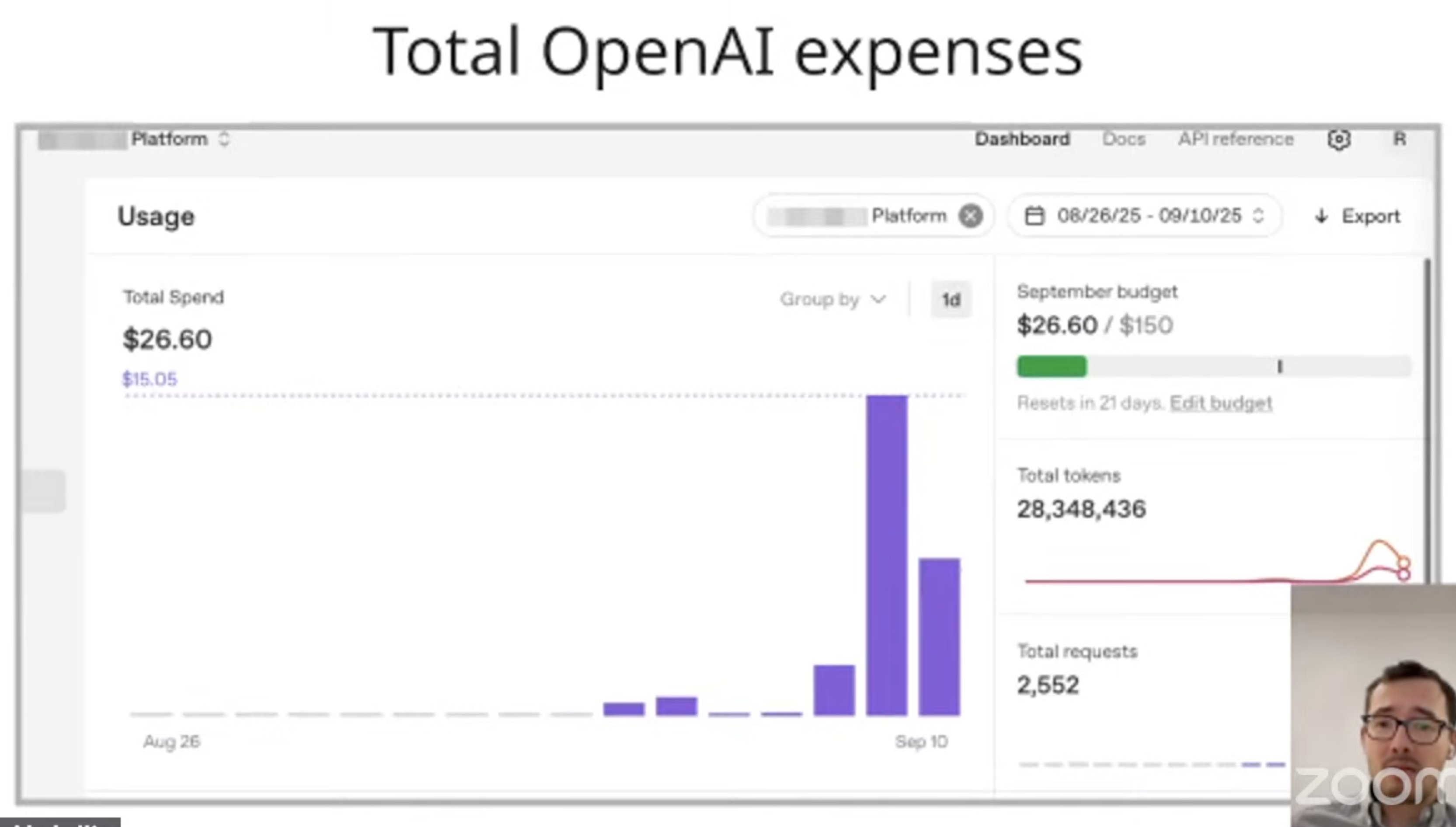Open date range 08/26/25 - 09/10/25 picker
This screenshot has height=827, width=1456.
coord(1149,216)
